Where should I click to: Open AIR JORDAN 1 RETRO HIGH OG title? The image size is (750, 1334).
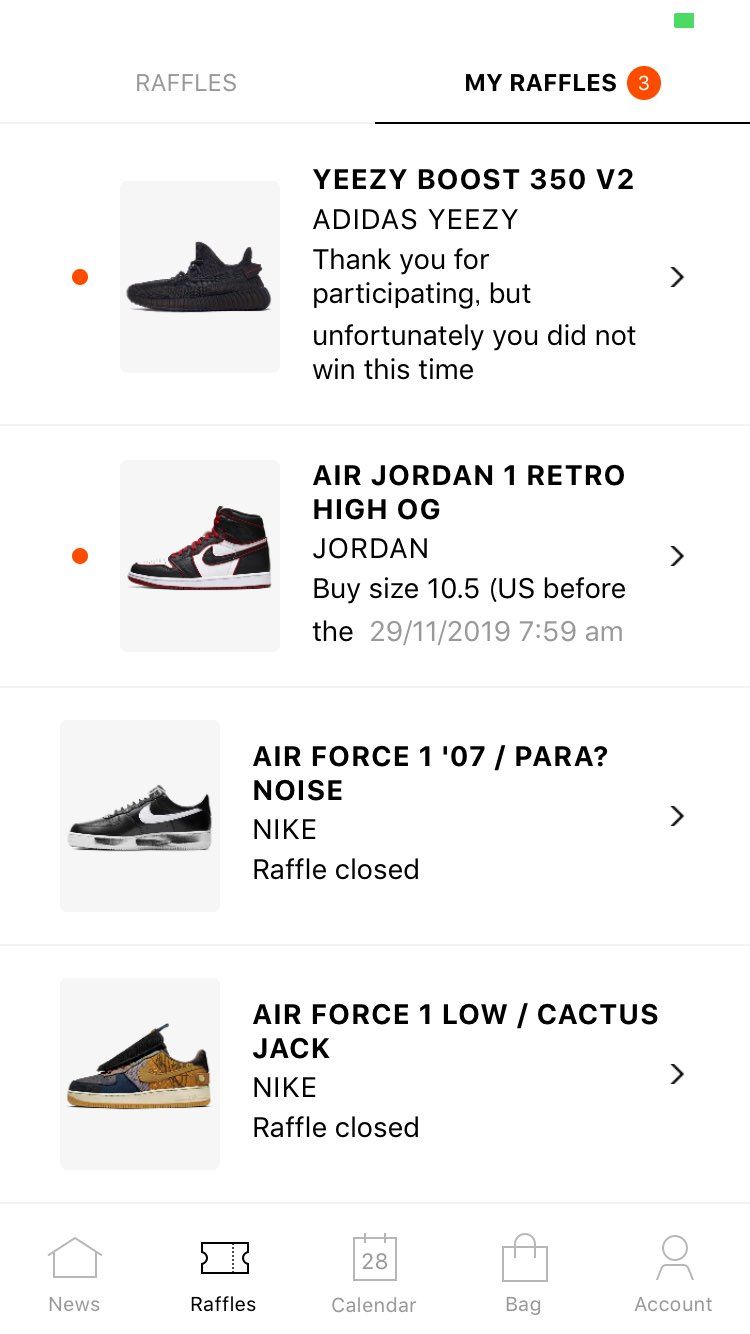pyautogui.click(x=469, y=492)
